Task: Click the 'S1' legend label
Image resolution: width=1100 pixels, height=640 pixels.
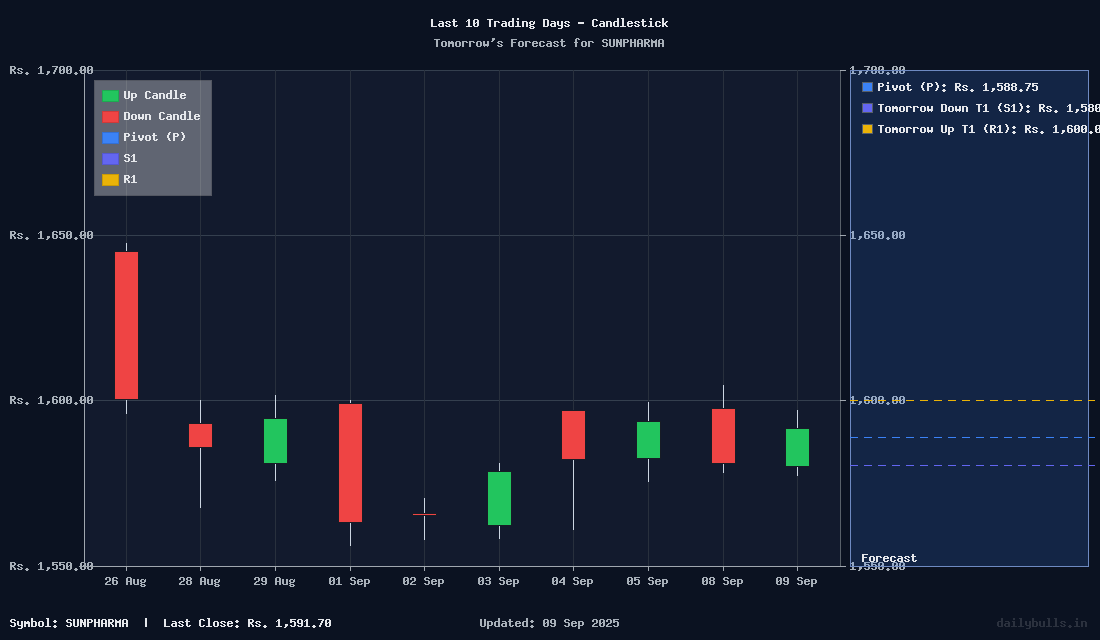Action: click(x=130, y=159)
